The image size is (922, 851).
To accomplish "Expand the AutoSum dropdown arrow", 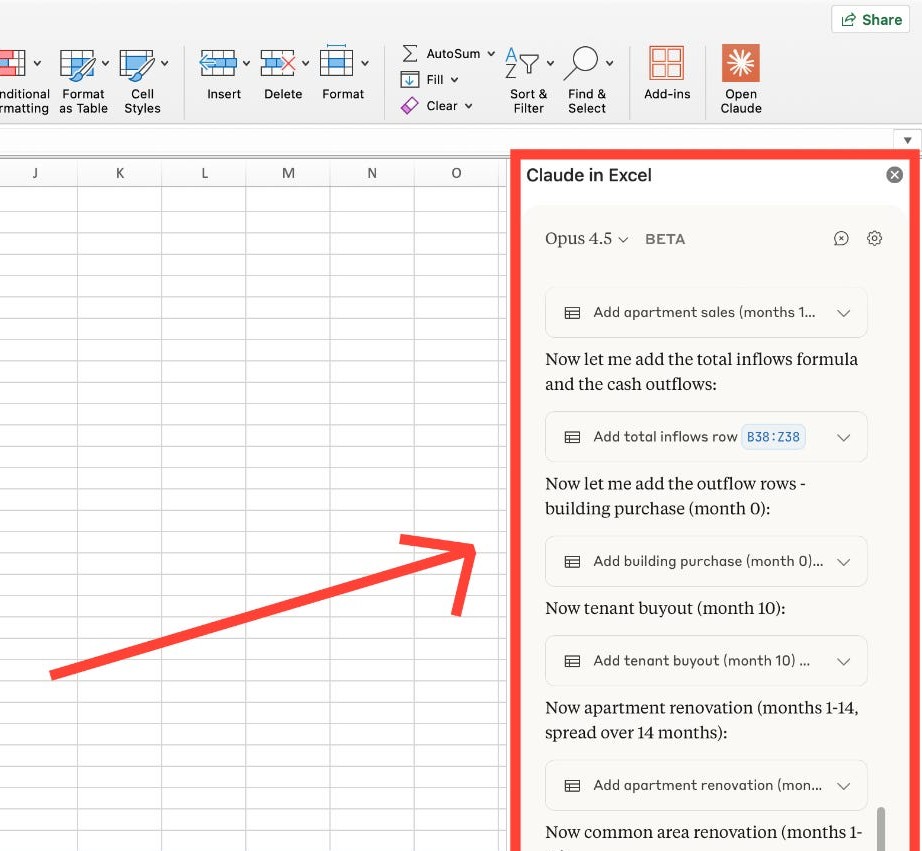I will (491, 54).
